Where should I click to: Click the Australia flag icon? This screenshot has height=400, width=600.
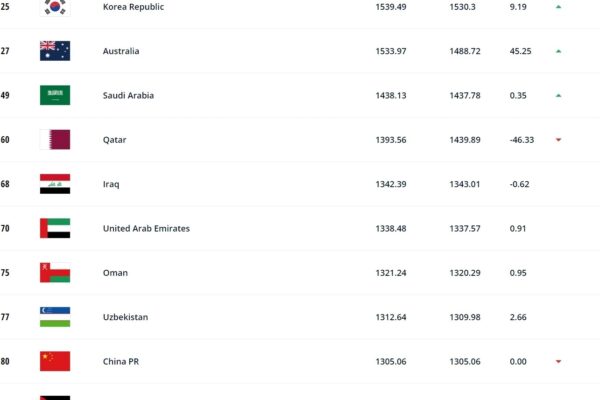[x=55, y=51]
